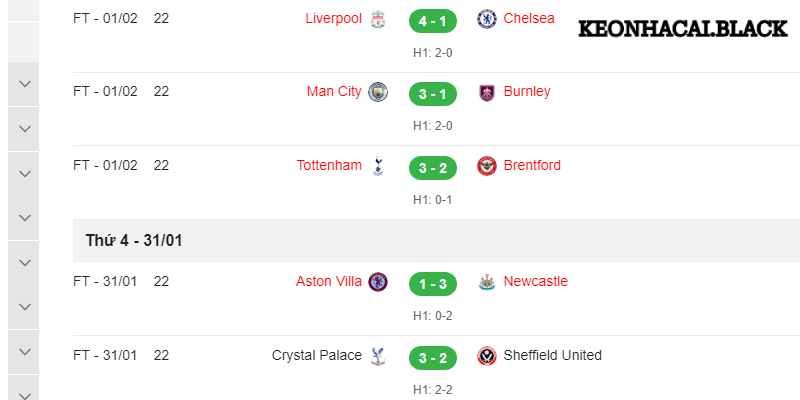Open the Tottenham crest icon
Screen dimensions: 800x400
377,166
